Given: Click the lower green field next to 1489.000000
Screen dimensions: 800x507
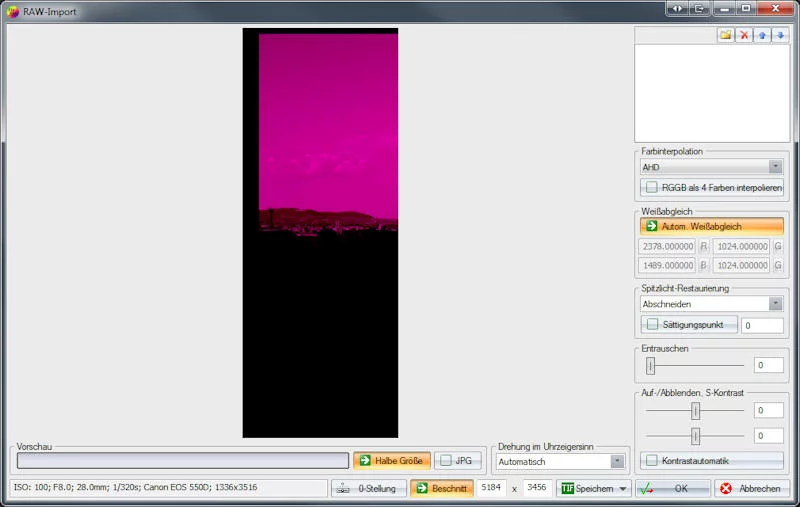Looking at the screenshot, I should tap(742, 265).
